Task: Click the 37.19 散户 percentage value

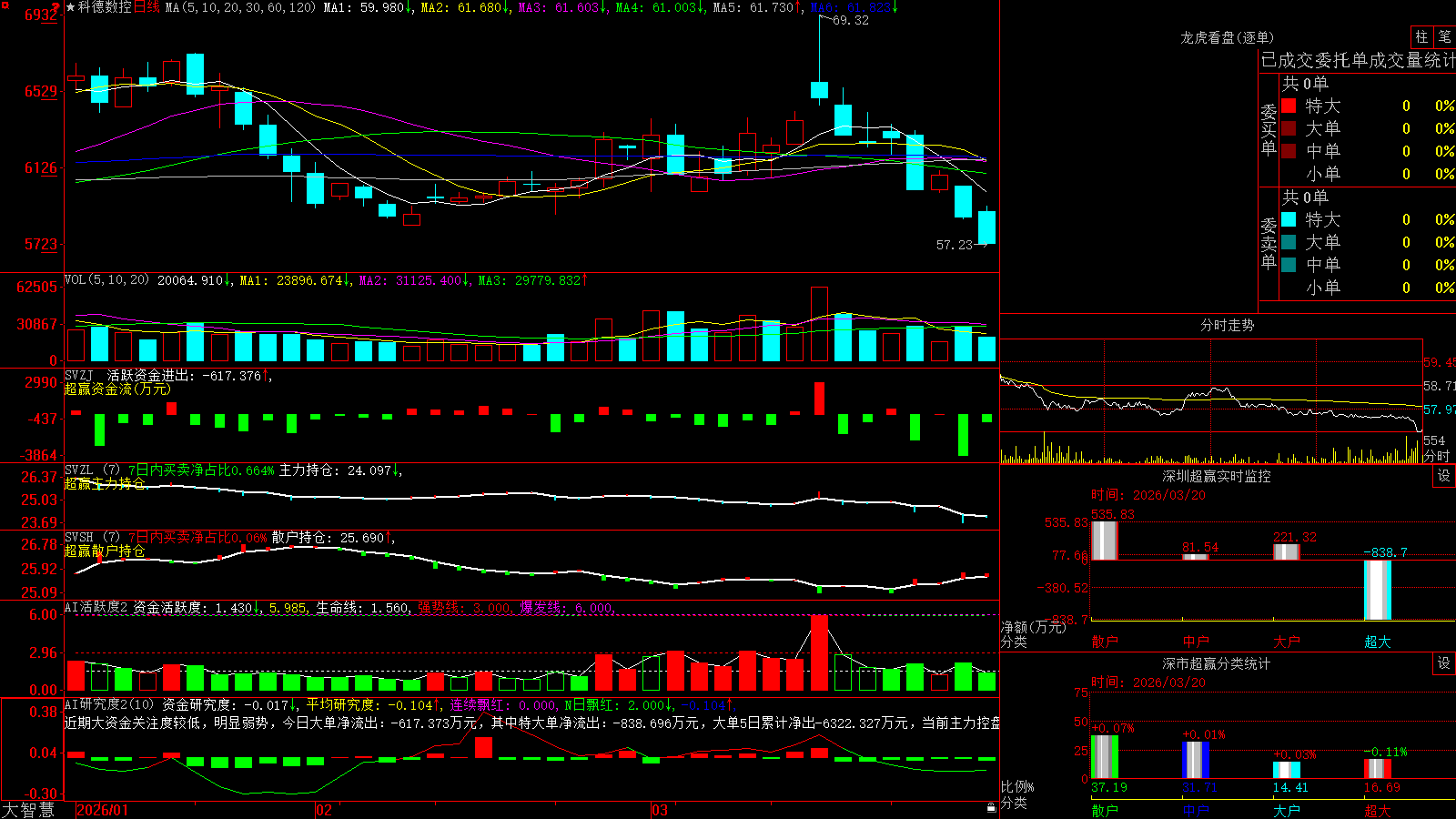Action: 1108,787
